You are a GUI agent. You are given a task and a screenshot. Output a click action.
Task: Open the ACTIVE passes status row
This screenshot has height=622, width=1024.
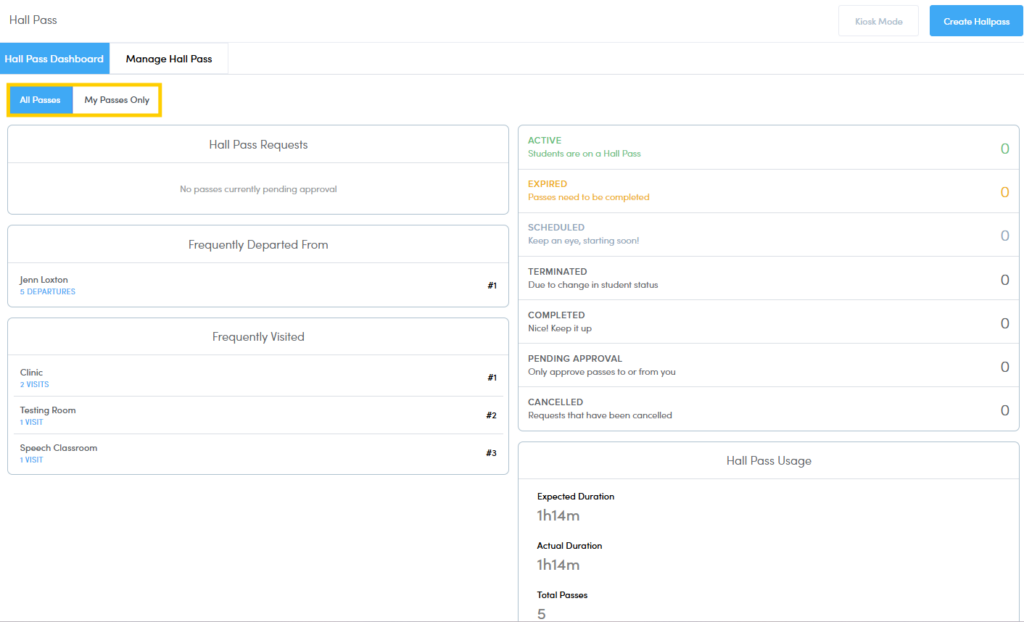pos(768,148)
